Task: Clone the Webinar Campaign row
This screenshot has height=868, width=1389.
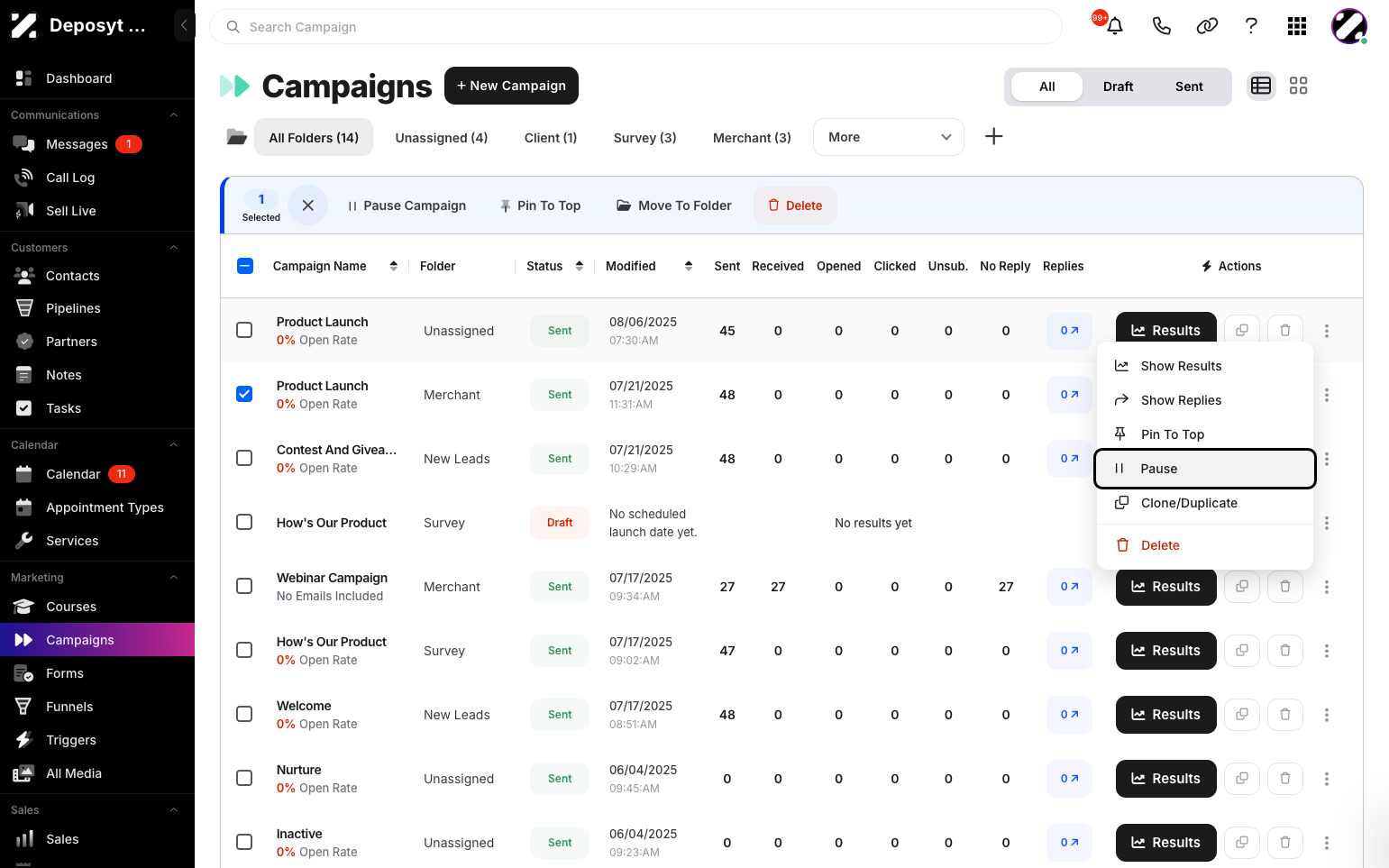Action: click(1241, 587)
